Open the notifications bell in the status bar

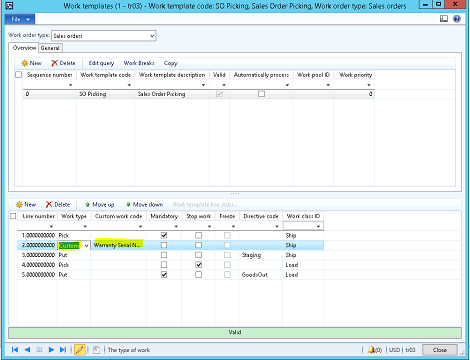pyautogui.click(x=371, y=350)
